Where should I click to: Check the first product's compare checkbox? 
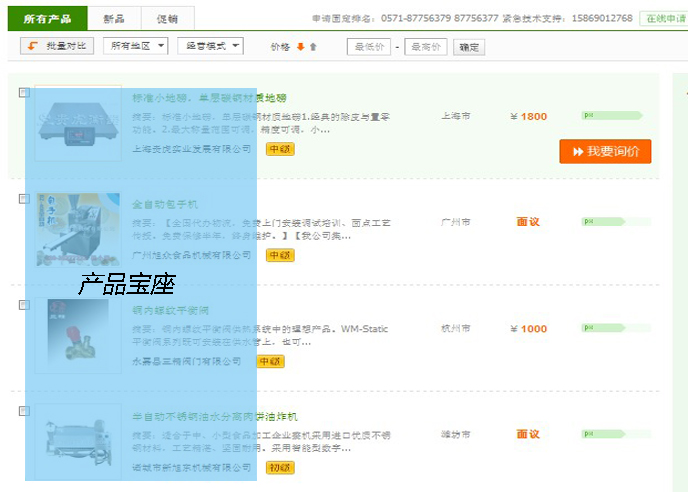point(24,93)
